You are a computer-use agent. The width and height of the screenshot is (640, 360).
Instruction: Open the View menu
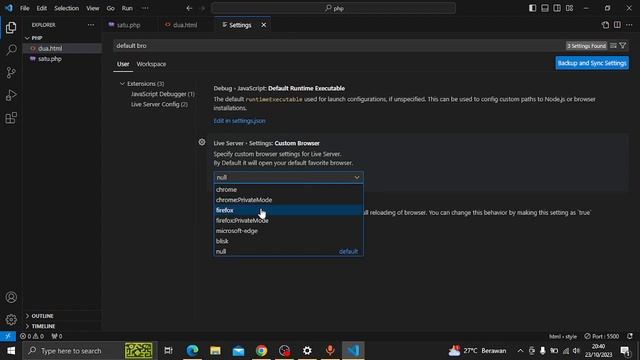click(x=93, y=8)
